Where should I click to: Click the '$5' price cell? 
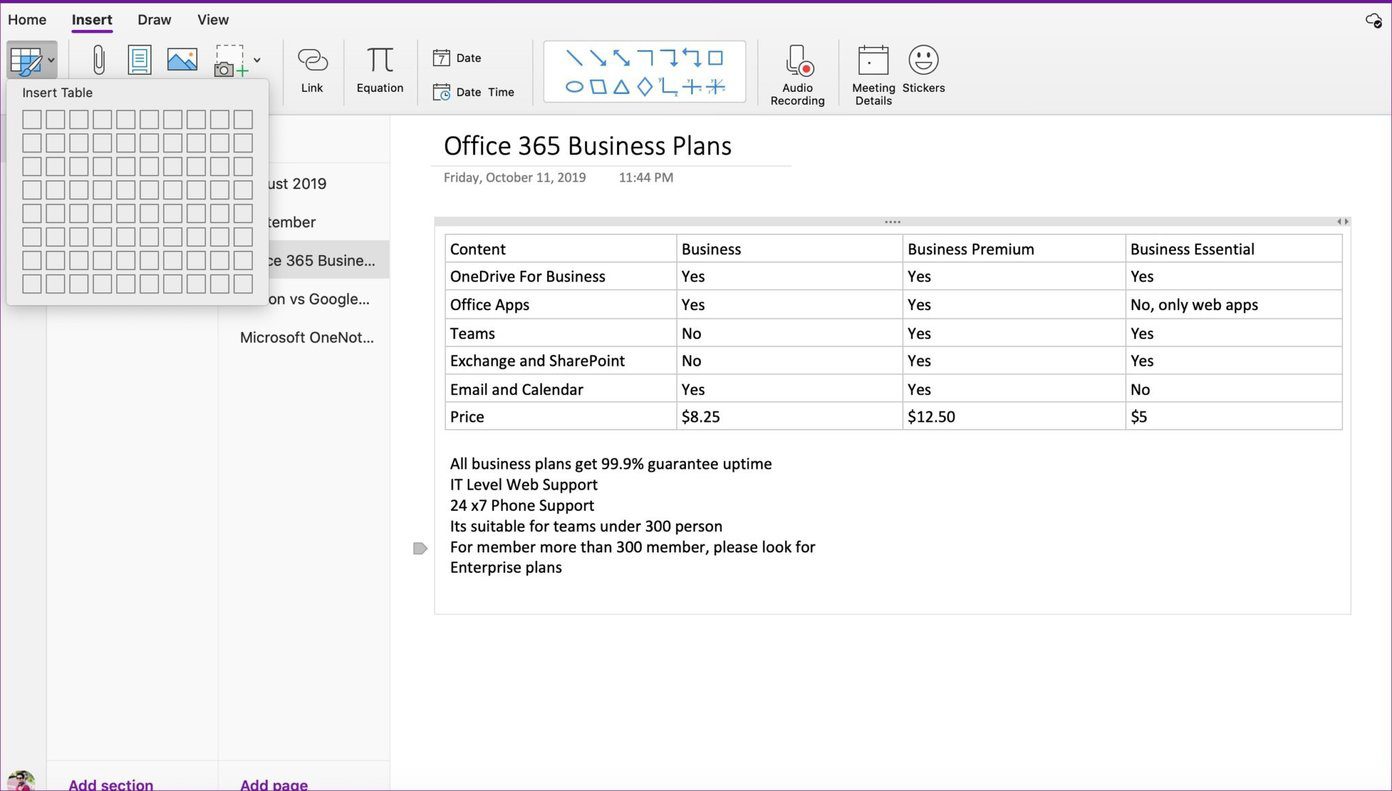pyautogui.click(x=1234, y=417)
